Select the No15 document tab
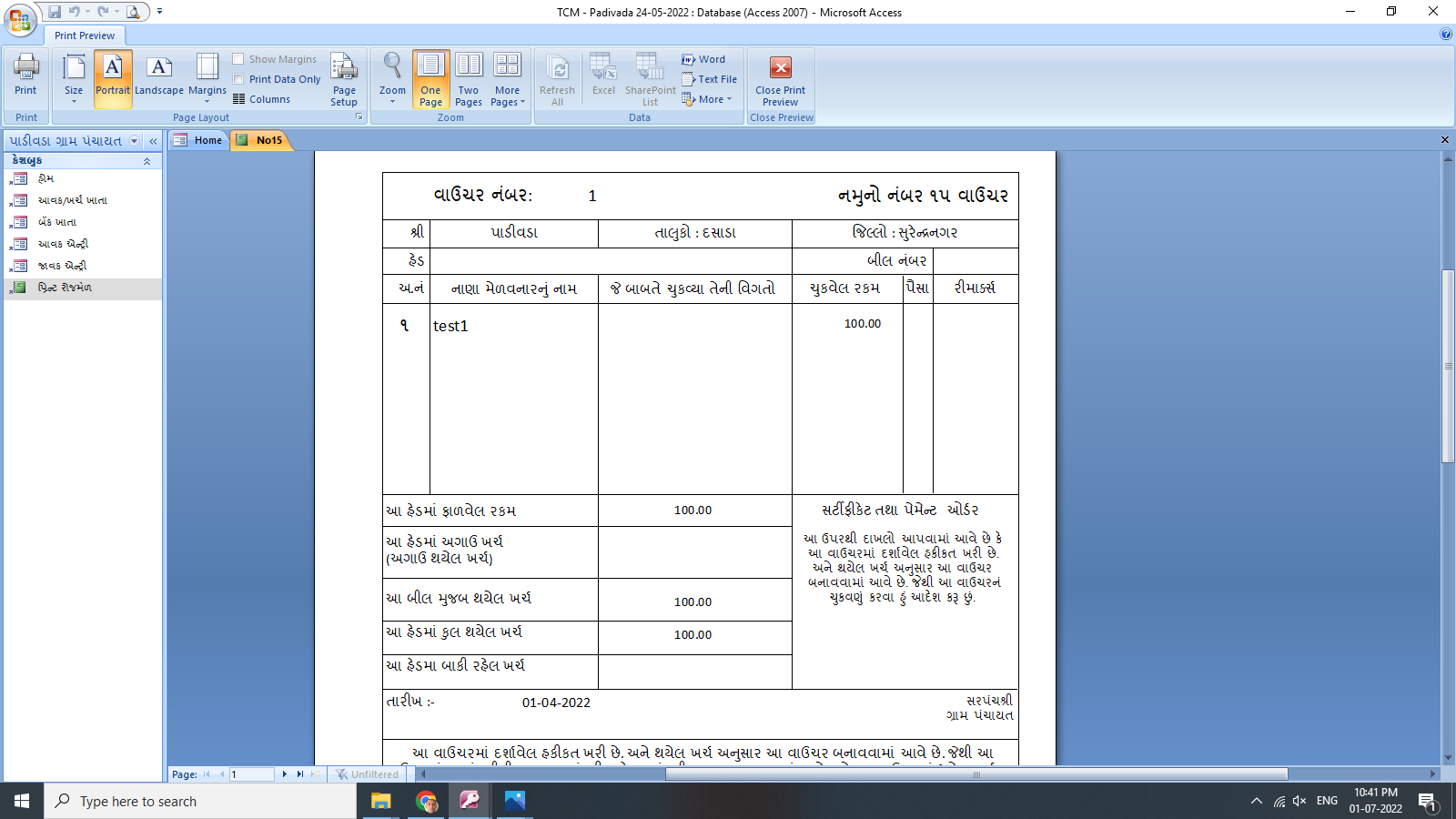The width and height of the screenshot is (1456, 819). [267, 140]
